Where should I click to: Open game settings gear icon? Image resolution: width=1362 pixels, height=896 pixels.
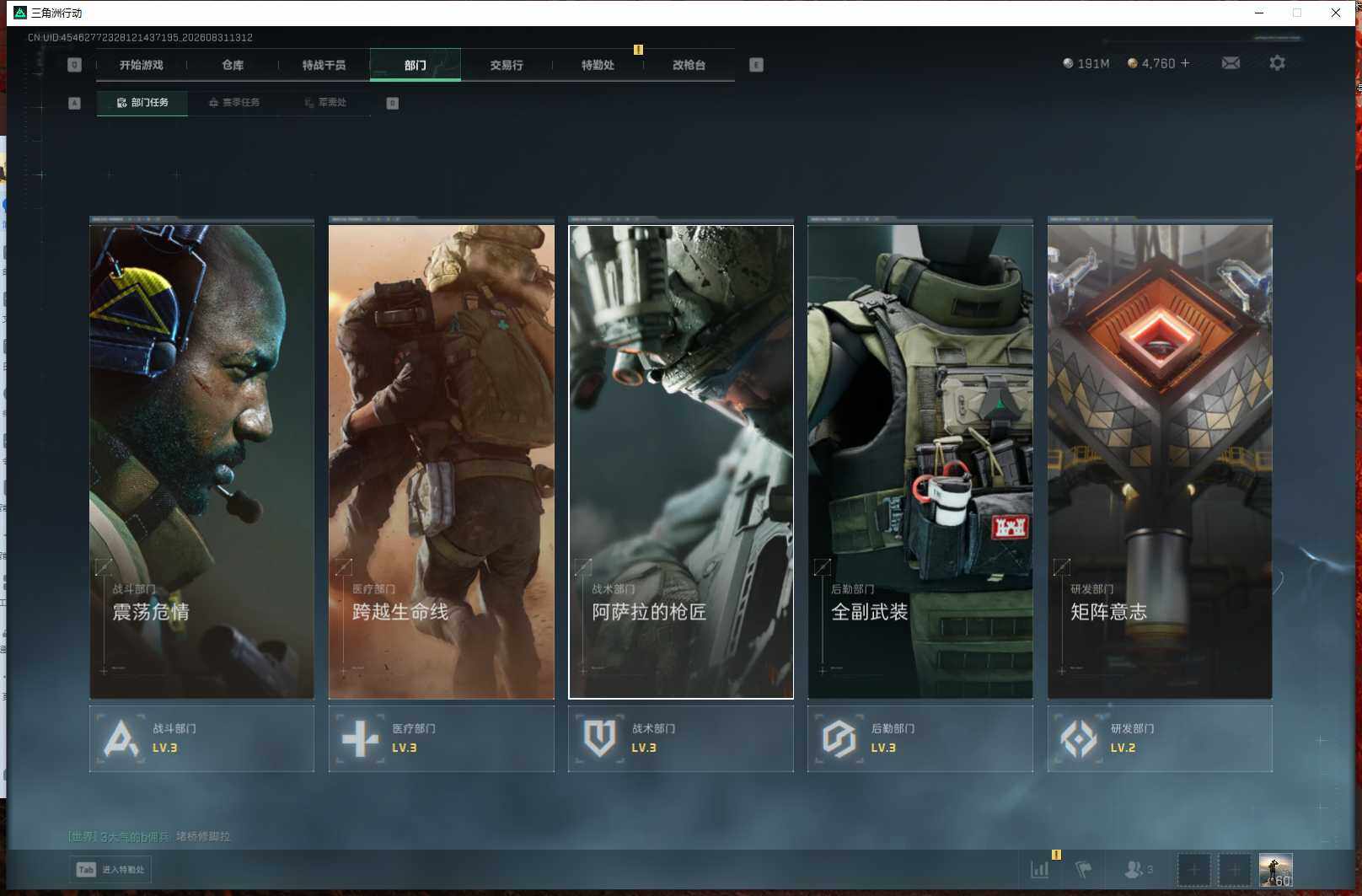coord(1277,63)
